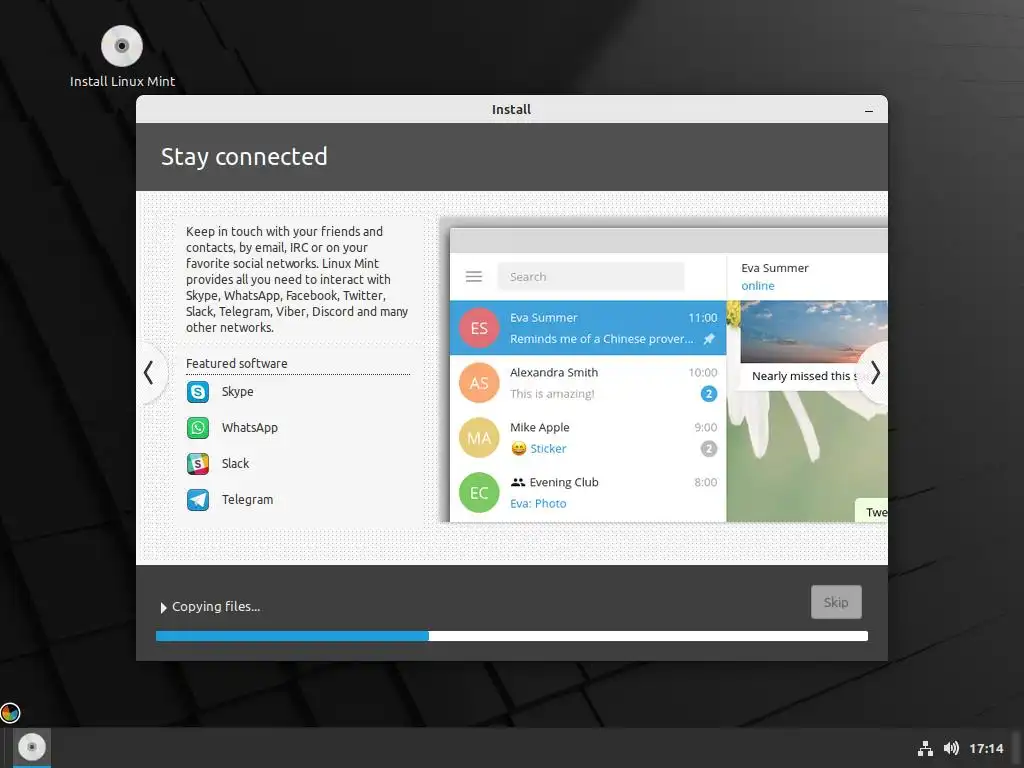
Task: Click the network icon in the system tray
Action: pyautogui.click(x=925, y=748)
